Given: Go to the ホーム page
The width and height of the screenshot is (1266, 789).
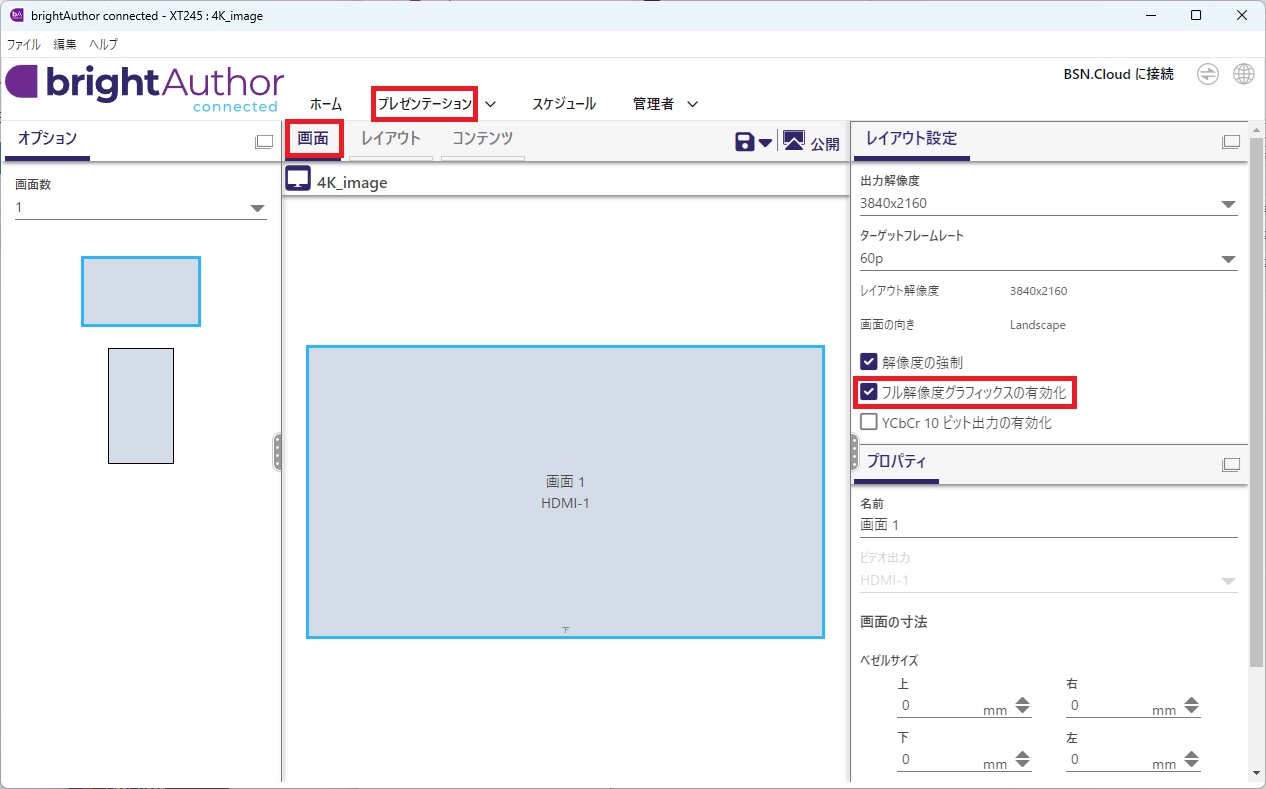Looking at the screenshot, I should pyautogui.click(x=325, y=104).
